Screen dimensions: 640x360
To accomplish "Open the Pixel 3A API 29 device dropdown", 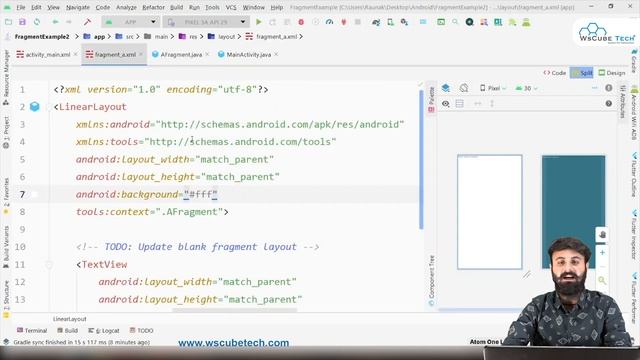I will point(206,22).
